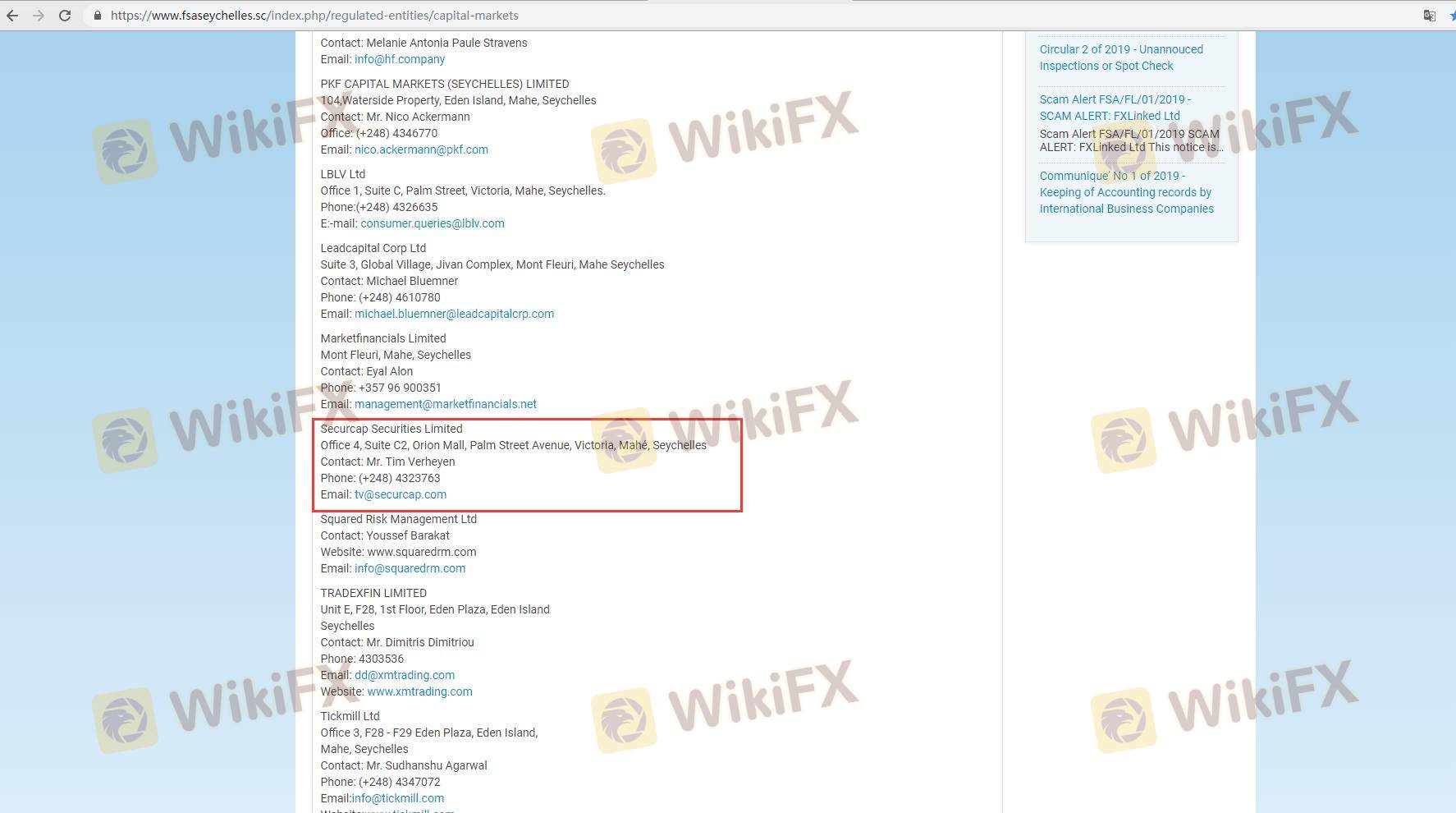The image size is (1456, 813).
Task: Select Squared Risk Management Ltd name
Action: coord(399,519)
